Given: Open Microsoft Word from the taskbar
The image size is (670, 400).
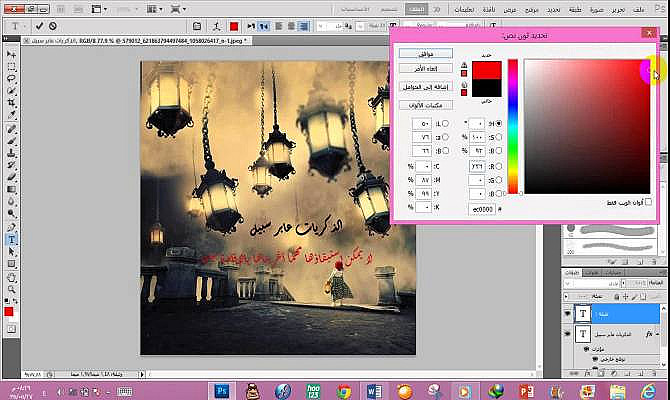Looking at the screenshot, I should tap(374, 391).
